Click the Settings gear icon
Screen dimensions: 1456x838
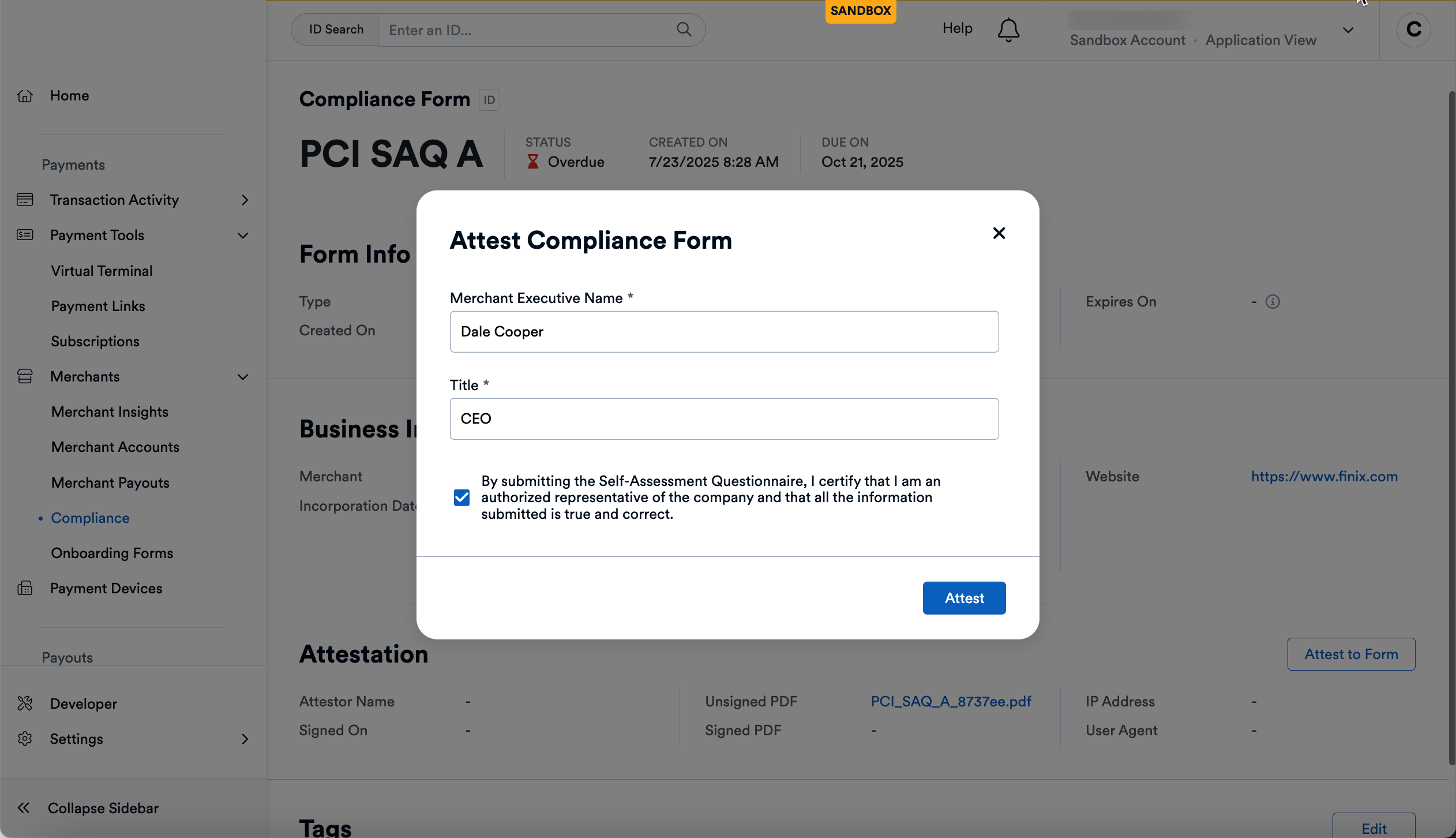(25, 739)
